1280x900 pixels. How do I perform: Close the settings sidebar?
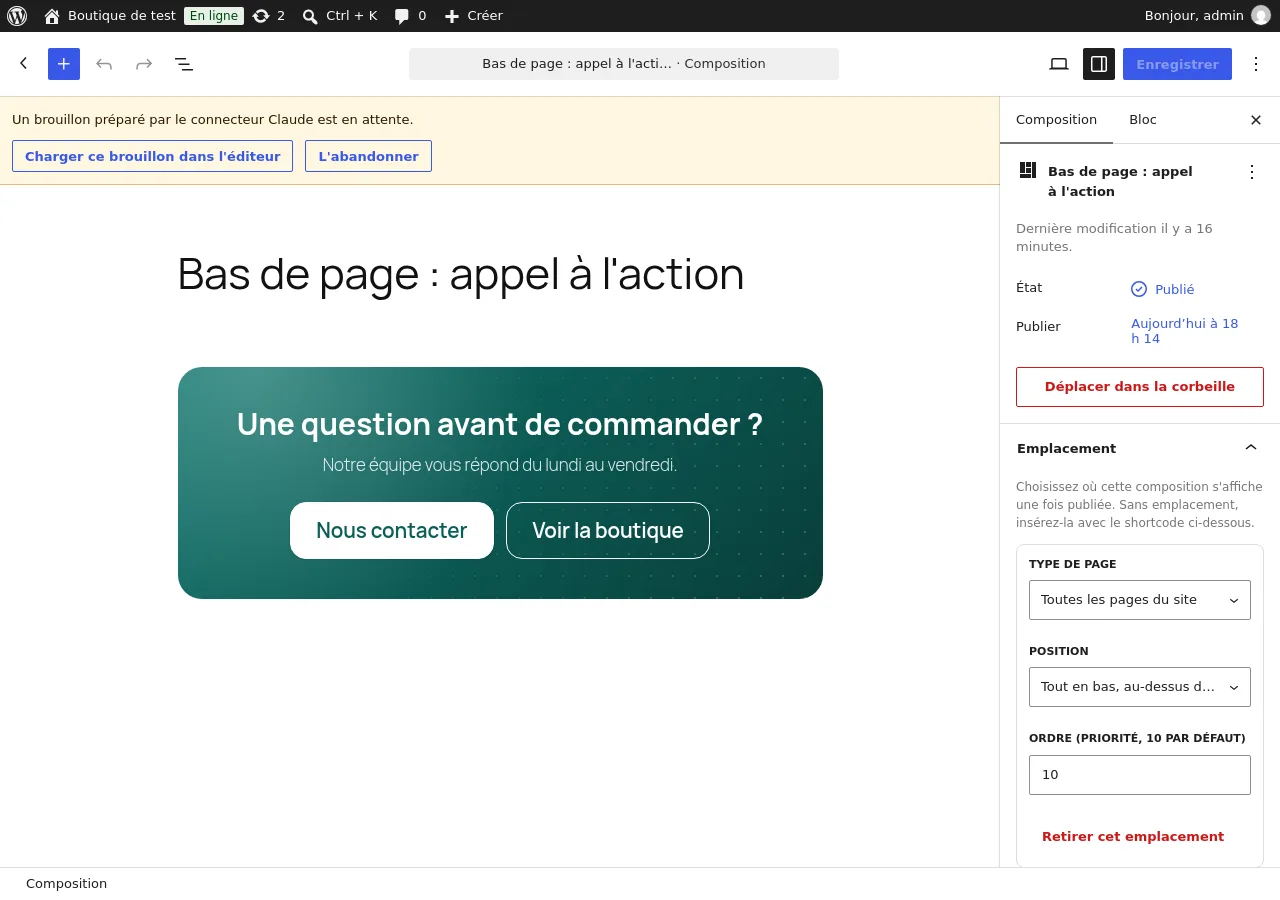(x=1256, y=120)
